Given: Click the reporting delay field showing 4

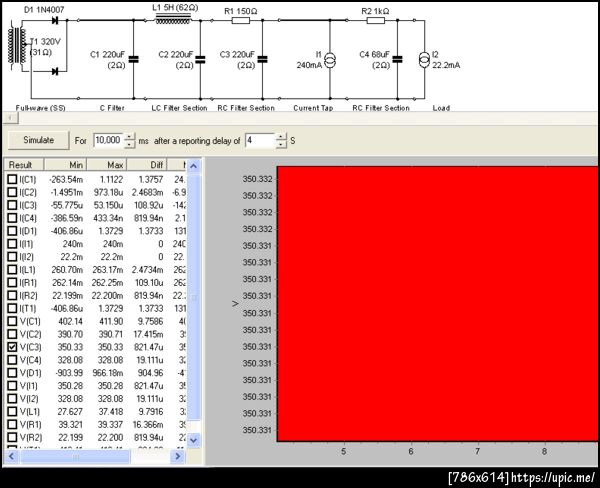Looking at the screenshot, I should pos(260,140).
